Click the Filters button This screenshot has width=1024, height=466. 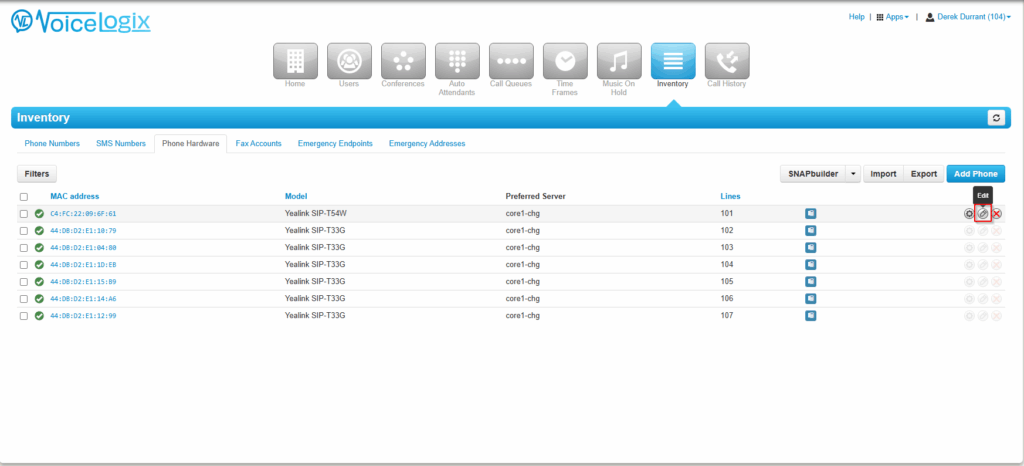[x=37, y=174]
